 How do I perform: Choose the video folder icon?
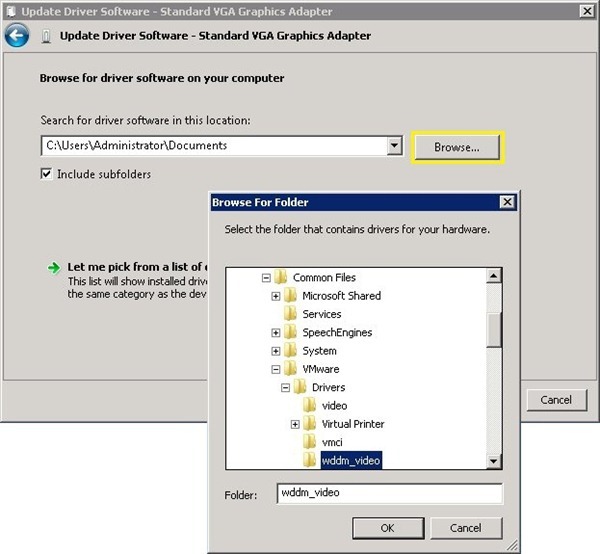click(310, 405)
